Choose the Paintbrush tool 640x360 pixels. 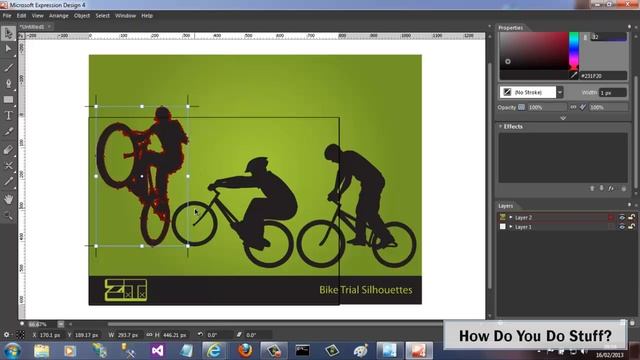point(8,68)
